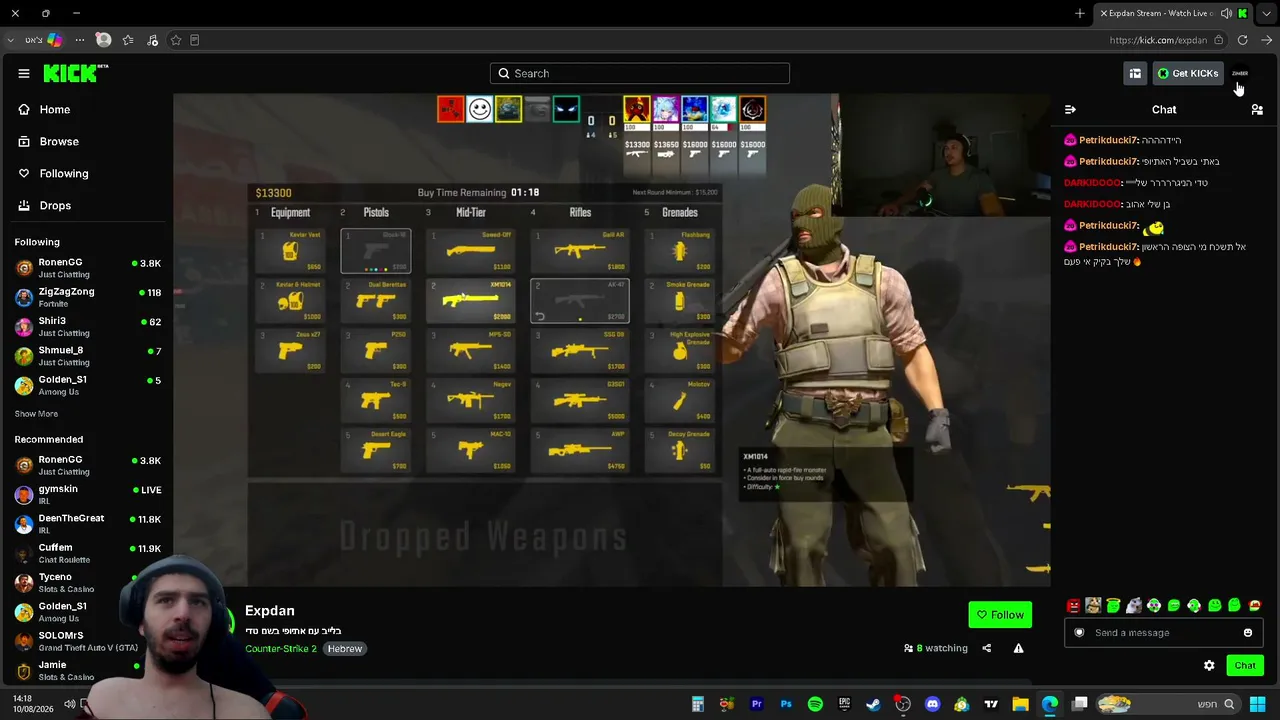Viewport: 1280px width, 720px height.
Task: Collapse the chat panel with arrow icon
Action: click(1070, 109)
